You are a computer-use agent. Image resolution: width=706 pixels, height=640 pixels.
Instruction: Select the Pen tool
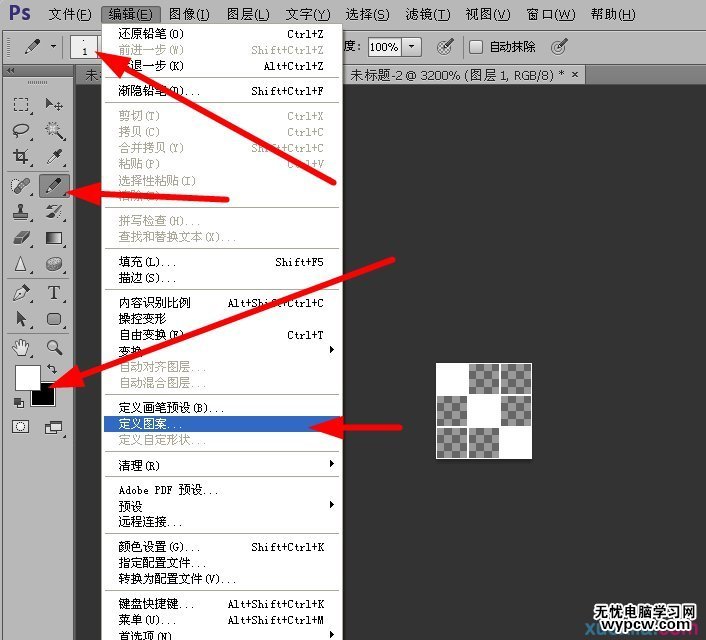coord(21,293)
